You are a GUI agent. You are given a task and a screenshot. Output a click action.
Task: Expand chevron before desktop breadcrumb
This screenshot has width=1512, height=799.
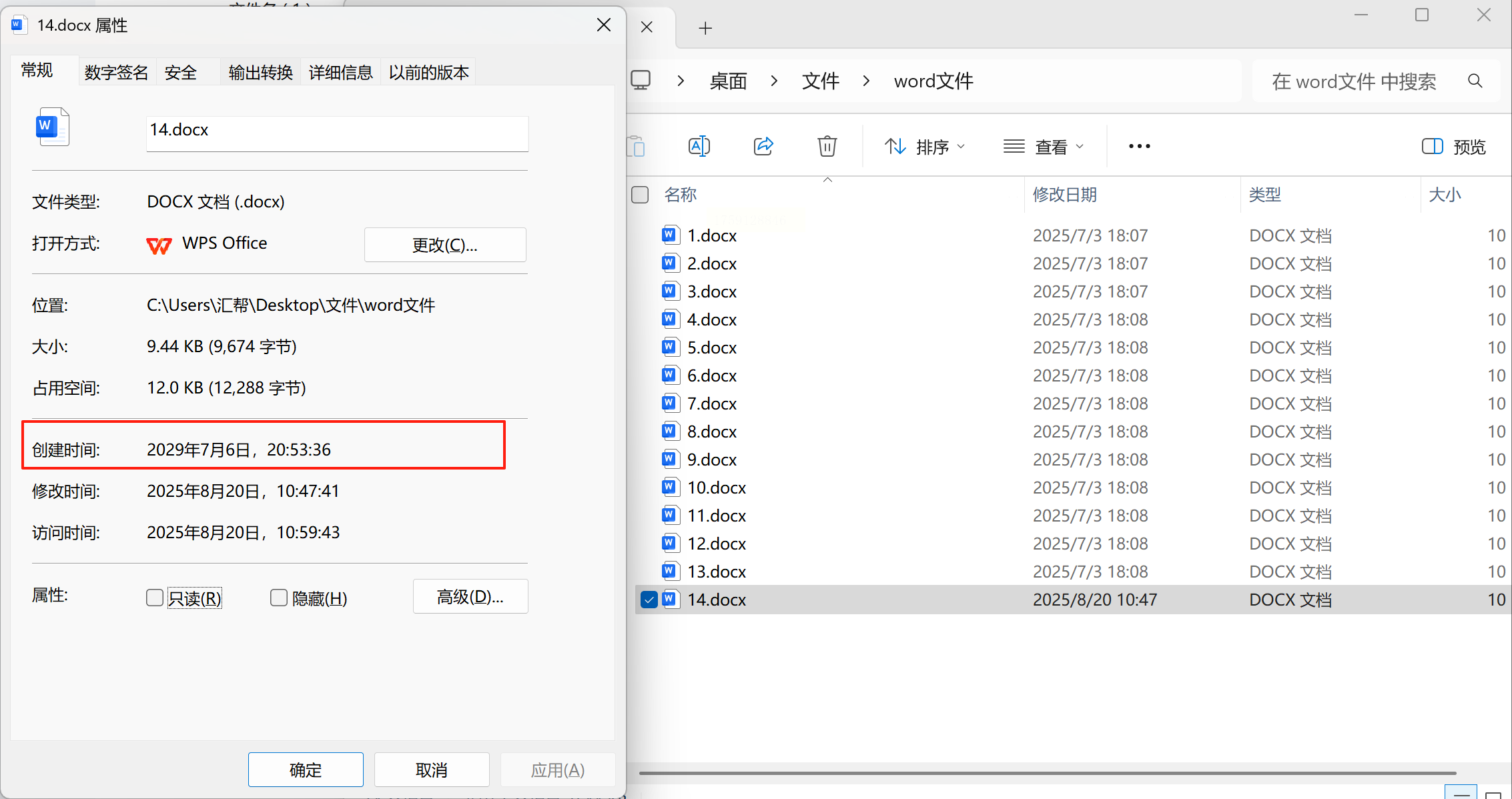click(x=681, y=81)
